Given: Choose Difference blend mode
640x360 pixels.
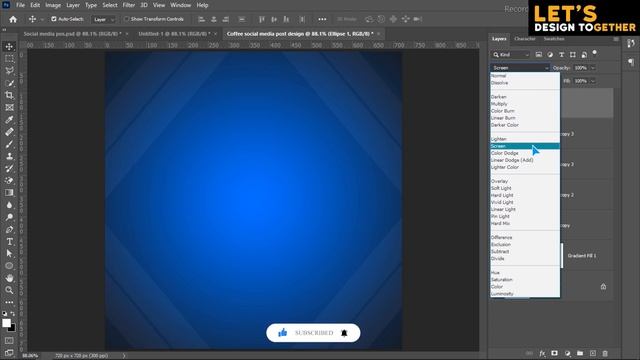Looking at the screenshot, I should (x=525, y=238).
